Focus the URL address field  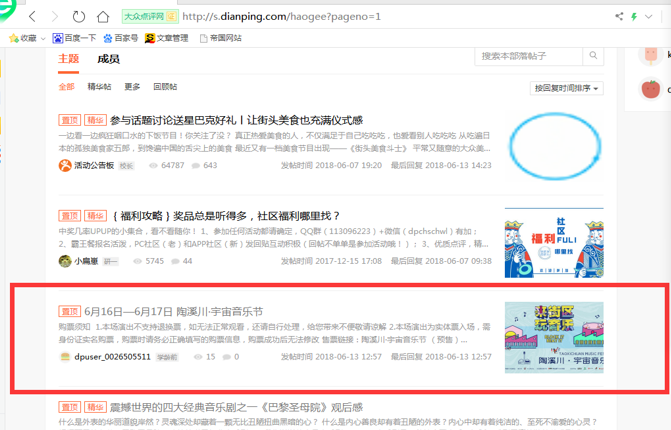point(281,17)
